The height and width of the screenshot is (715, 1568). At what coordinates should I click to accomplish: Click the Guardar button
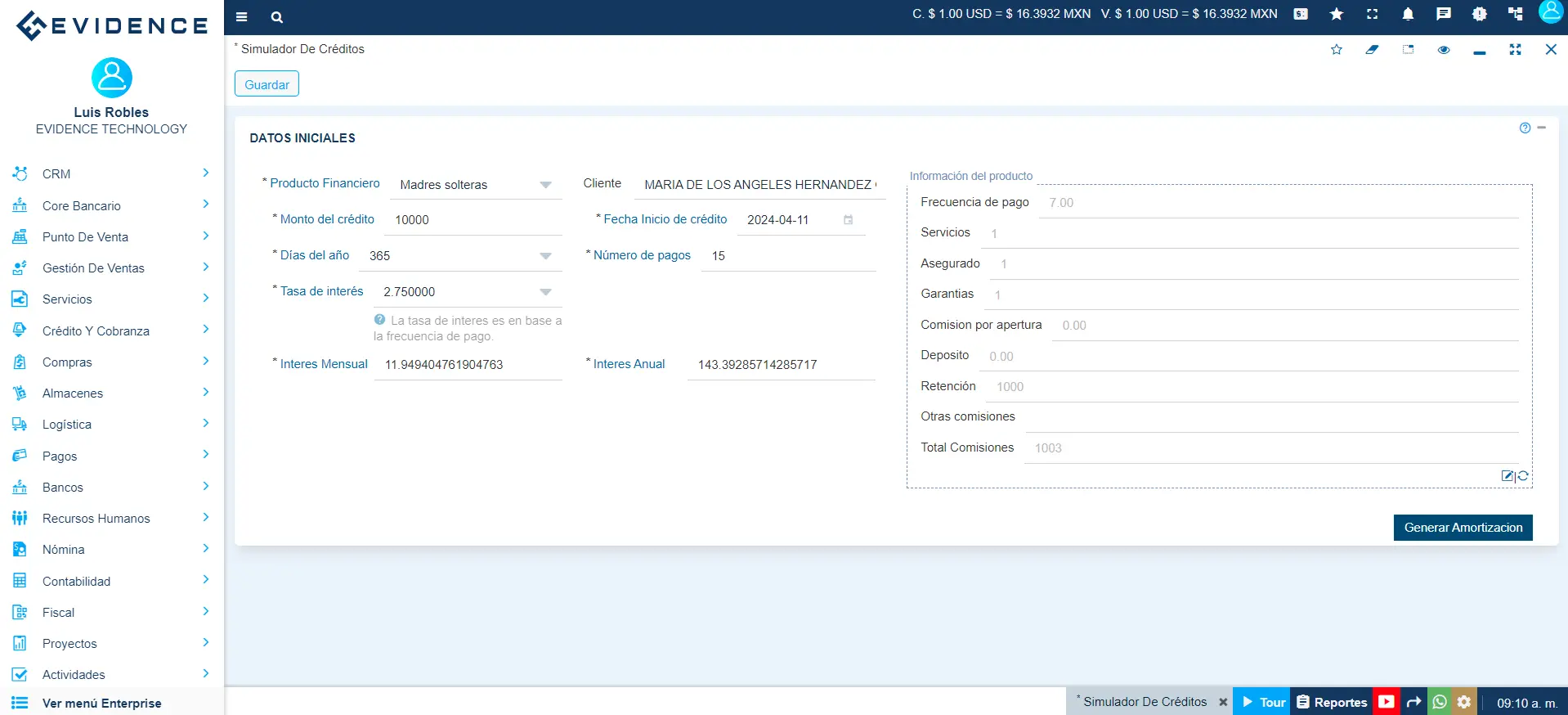(267, 84)
